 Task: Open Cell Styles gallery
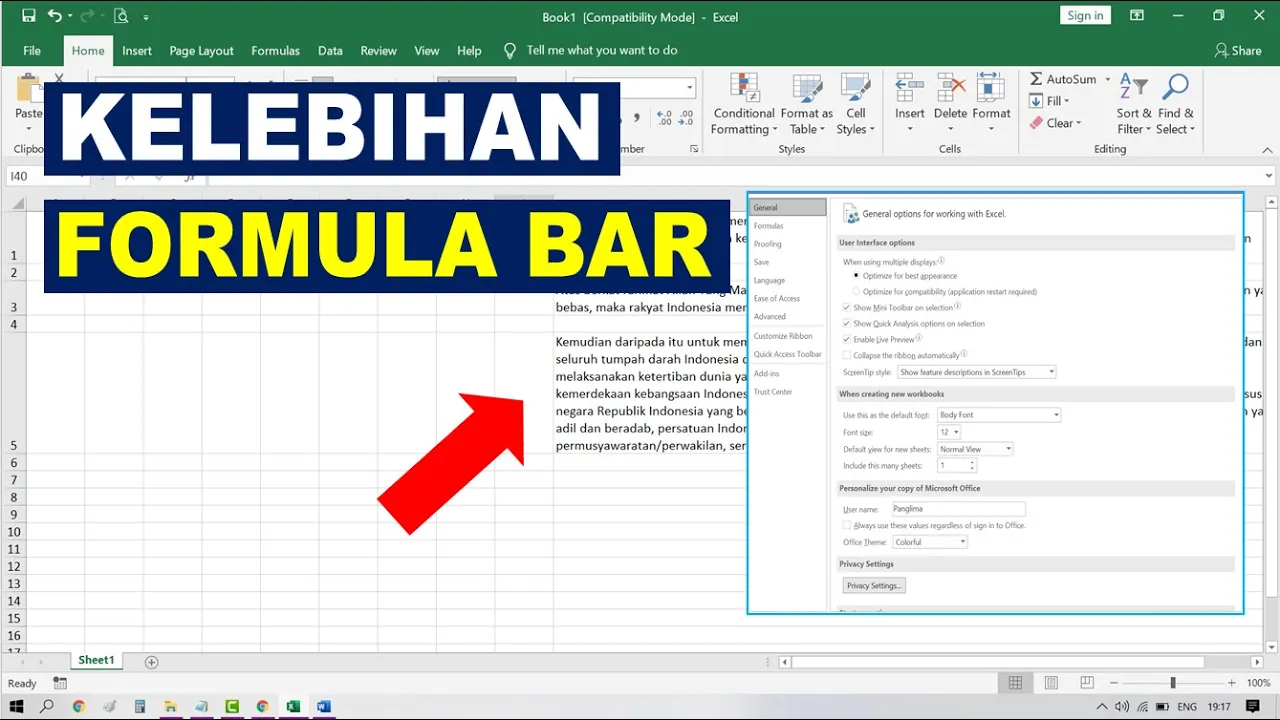tap(855, 104)
